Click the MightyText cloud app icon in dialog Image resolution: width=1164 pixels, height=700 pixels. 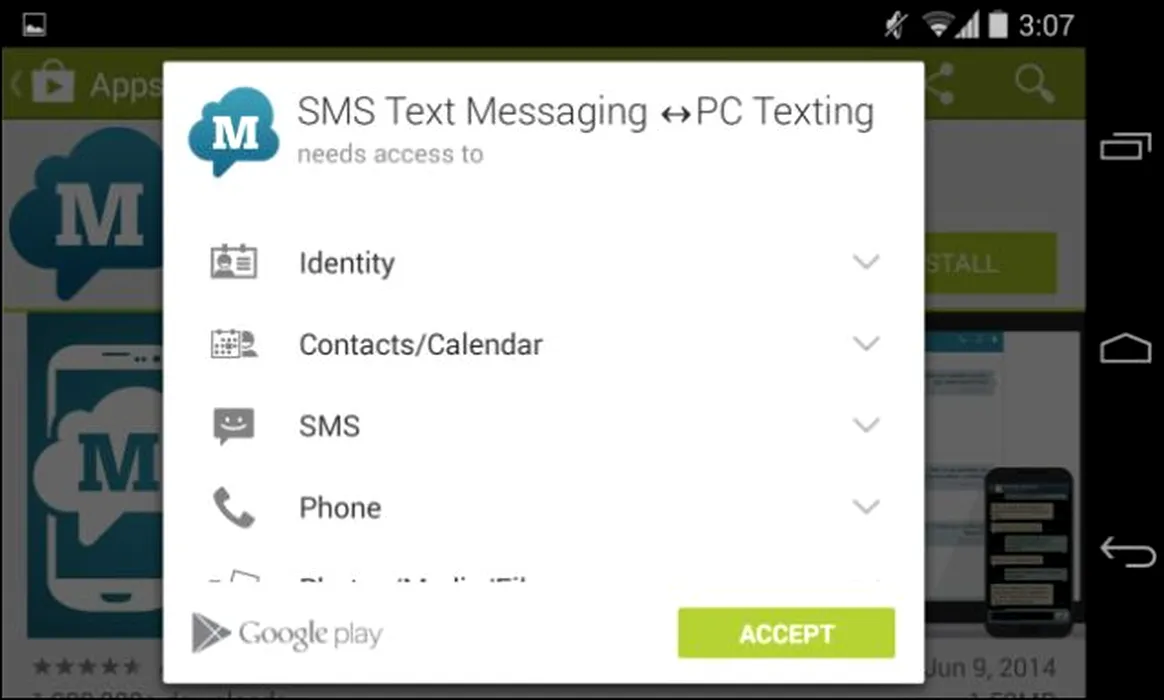234,131
